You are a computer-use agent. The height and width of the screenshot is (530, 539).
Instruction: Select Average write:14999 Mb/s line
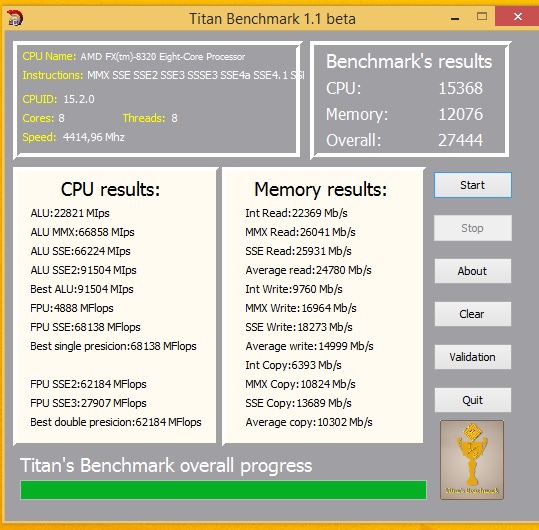309,346
